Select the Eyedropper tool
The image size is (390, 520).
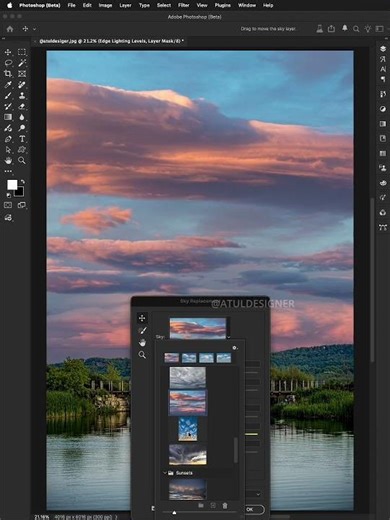(x=8, y=85)
